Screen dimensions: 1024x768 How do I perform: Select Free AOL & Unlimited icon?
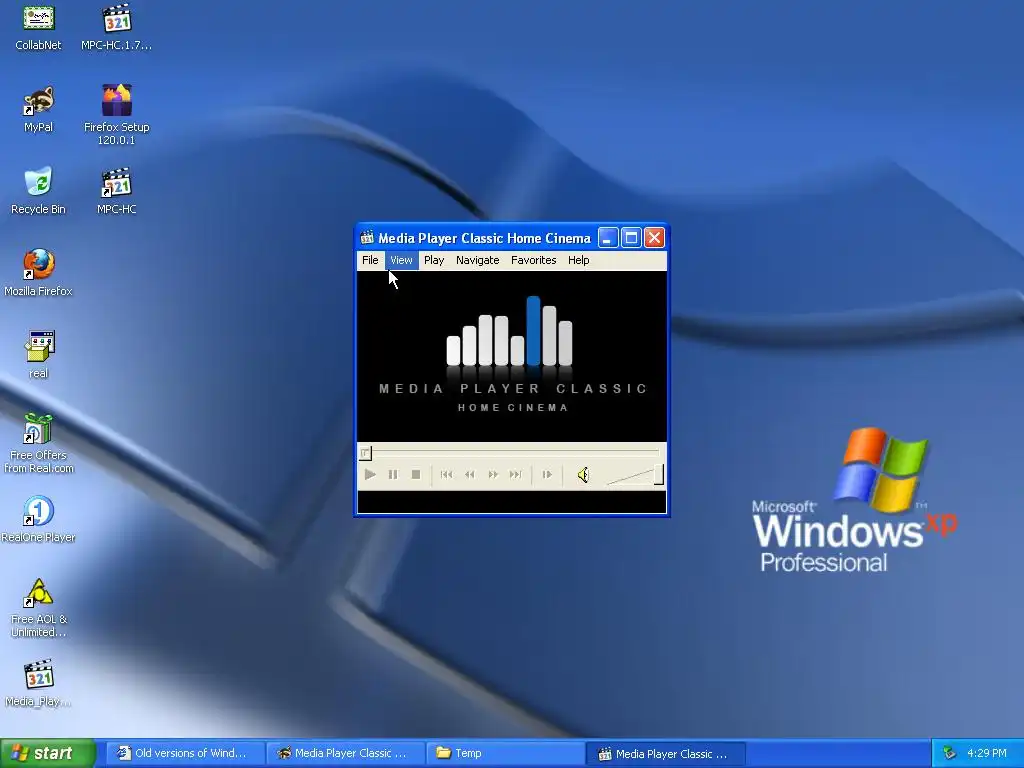(x=39, y=608)
